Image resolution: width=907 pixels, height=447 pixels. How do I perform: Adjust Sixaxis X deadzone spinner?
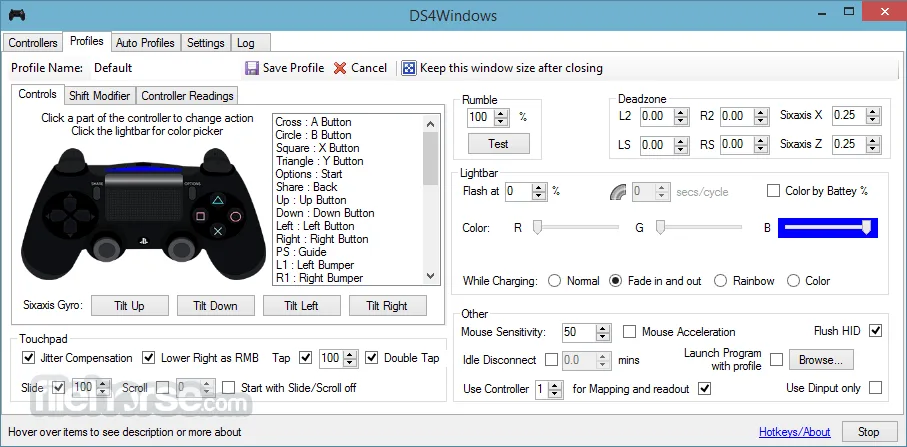(873, 116)
